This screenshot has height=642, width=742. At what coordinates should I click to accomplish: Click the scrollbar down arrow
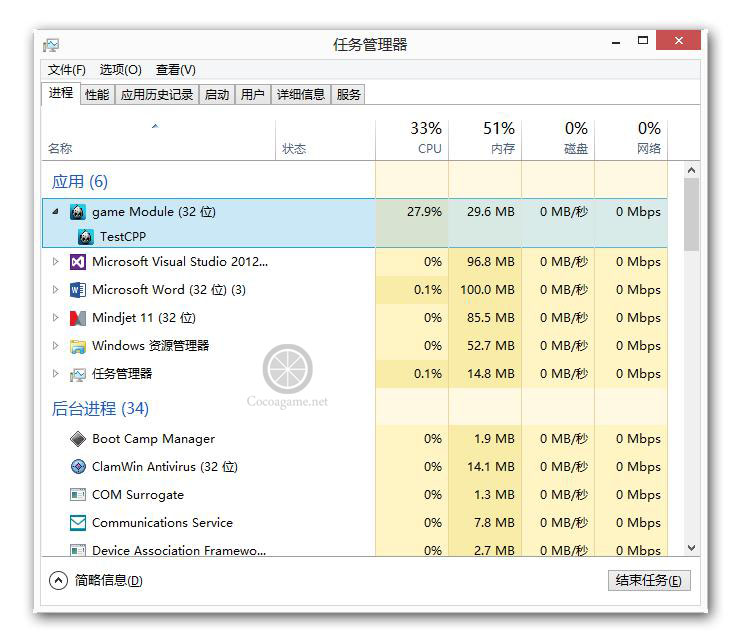pyautogui.click(x=691, y=548)
